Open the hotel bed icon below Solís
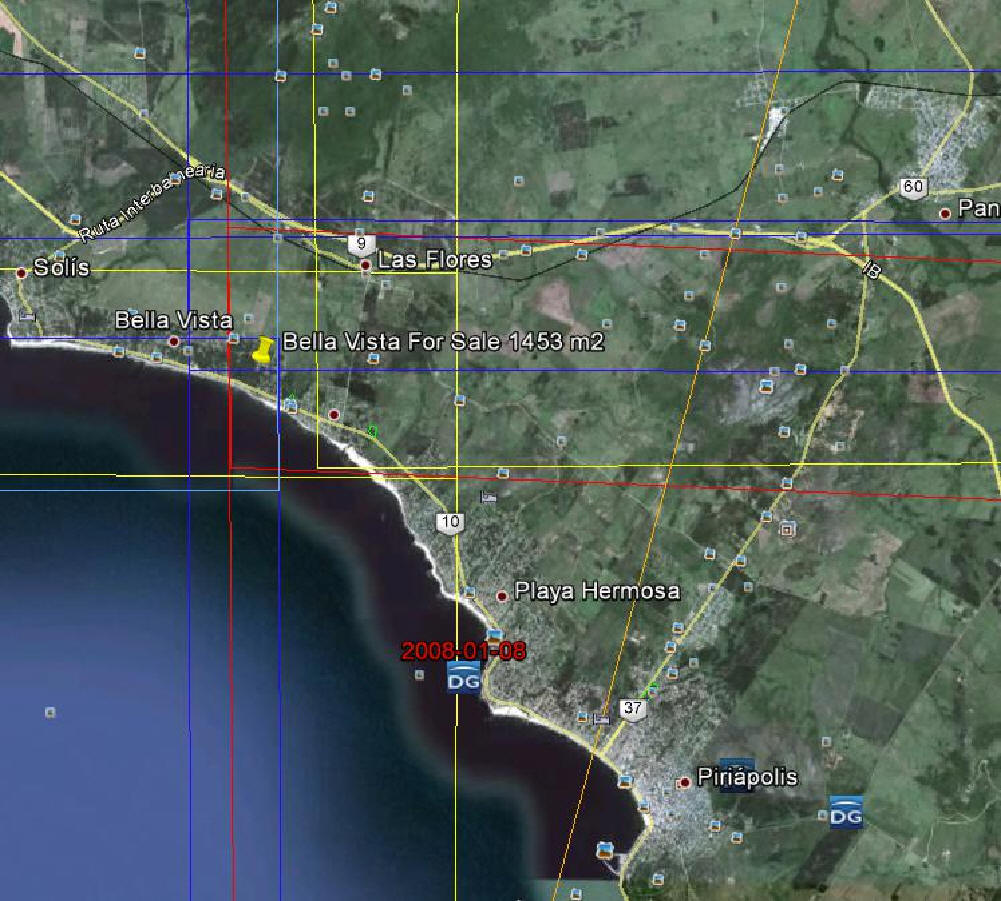The width and height of the screenshot is (1001, 901). pos(27,315)
